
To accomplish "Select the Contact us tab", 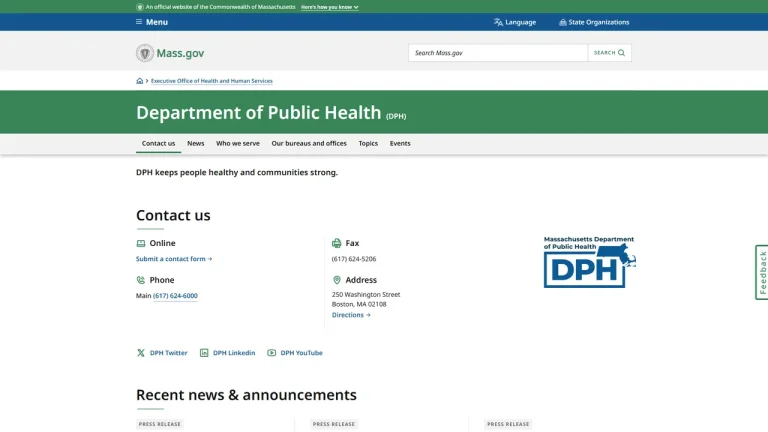I will (x=158, y=144).
